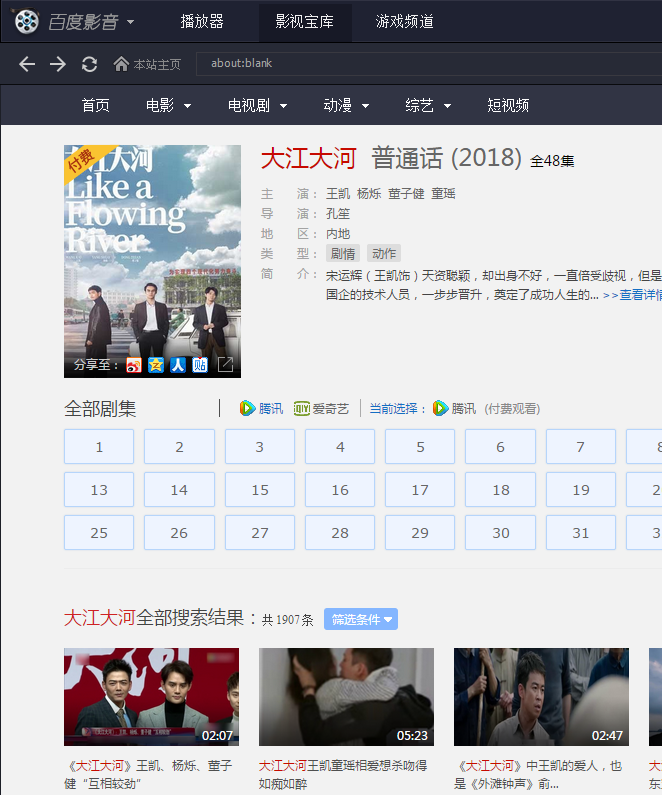Expand the 筛选条件 filter dropdown

click(361, 619)
